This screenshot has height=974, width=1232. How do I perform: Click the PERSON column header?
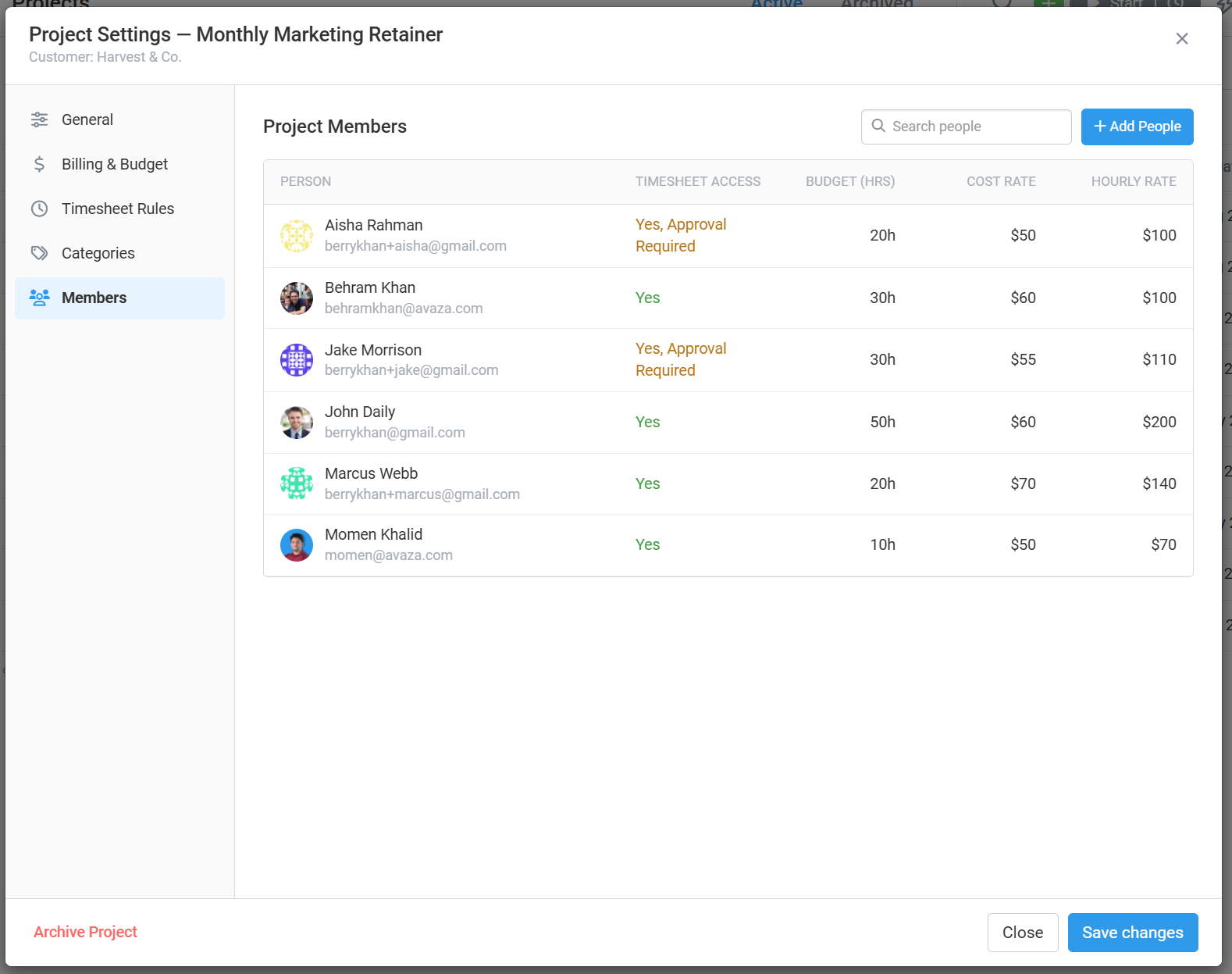coord(305,181)
